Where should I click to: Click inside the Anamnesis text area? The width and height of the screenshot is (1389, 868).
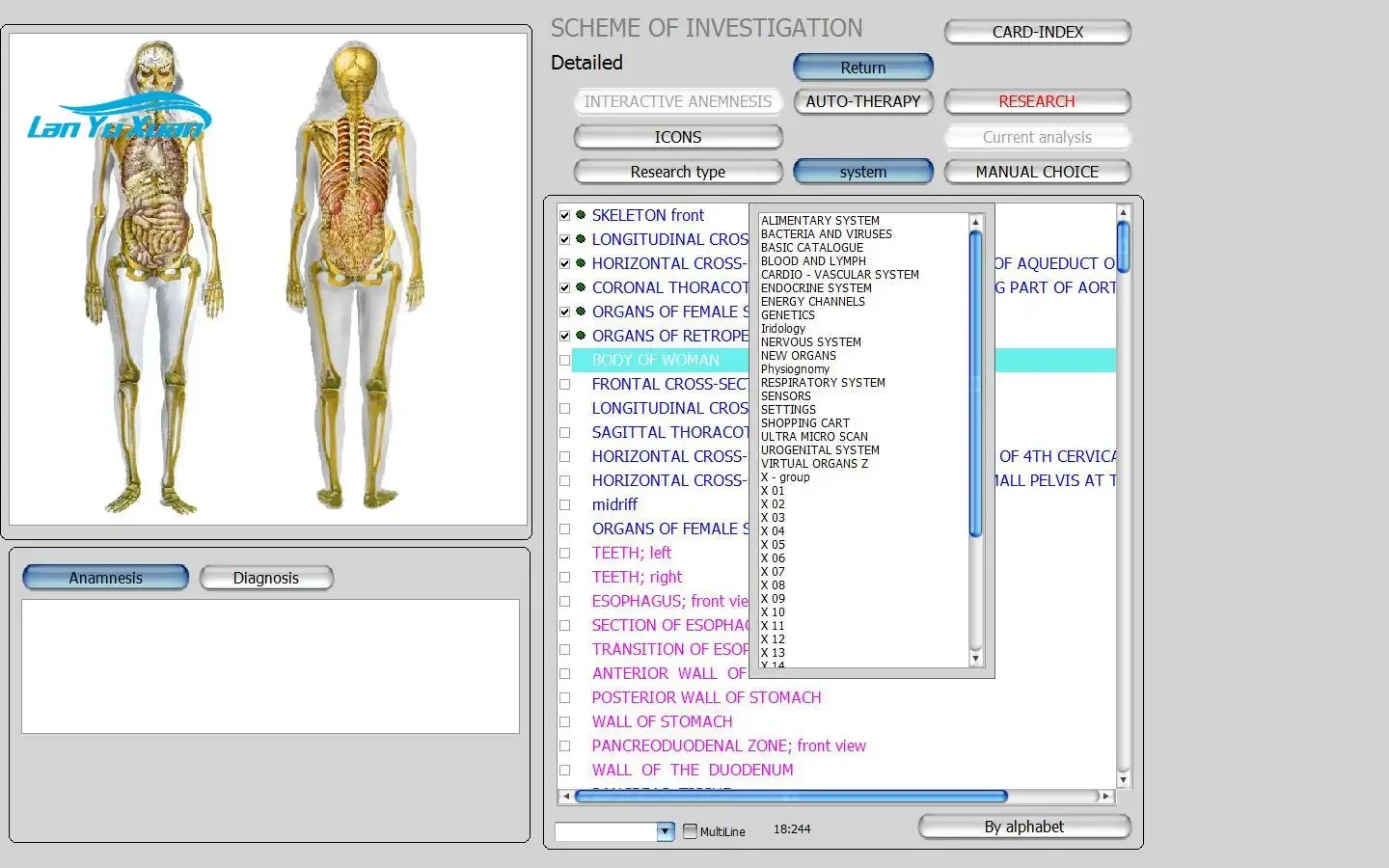coord(270,665)
